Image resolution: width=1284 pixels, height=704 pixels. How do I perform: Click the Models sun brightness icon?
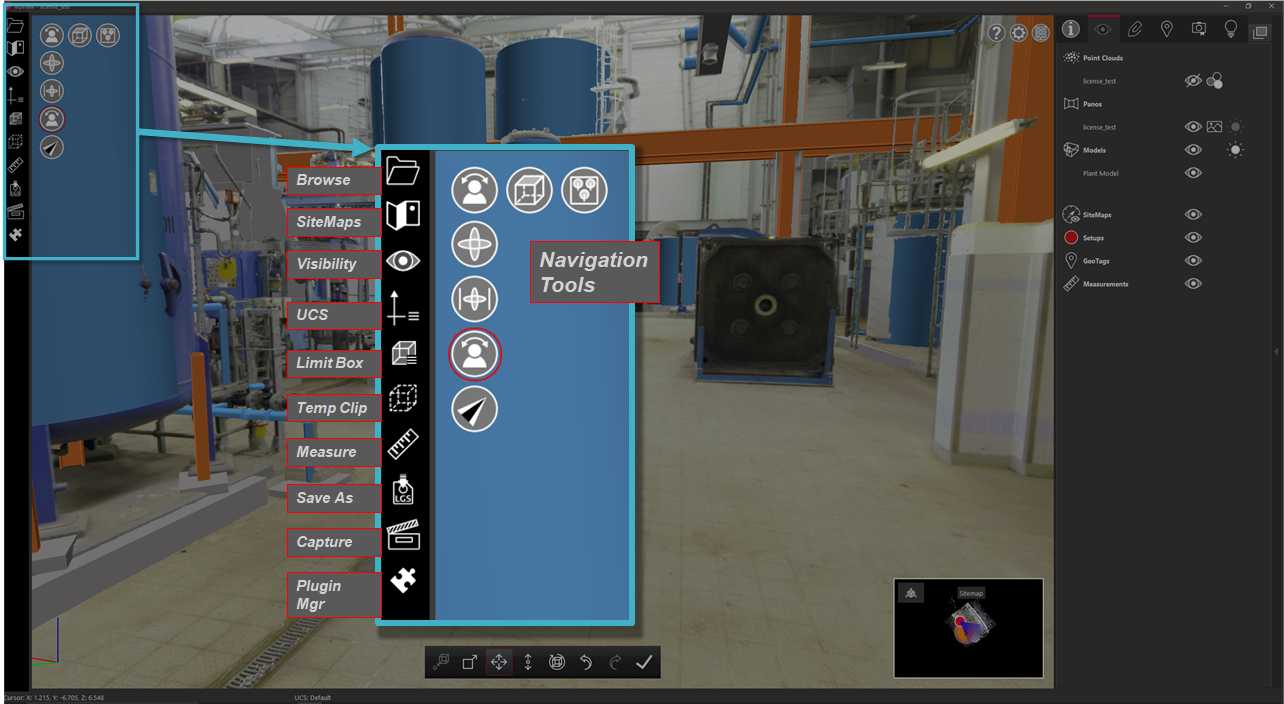pyautogui.click(x=1236, y=150)
